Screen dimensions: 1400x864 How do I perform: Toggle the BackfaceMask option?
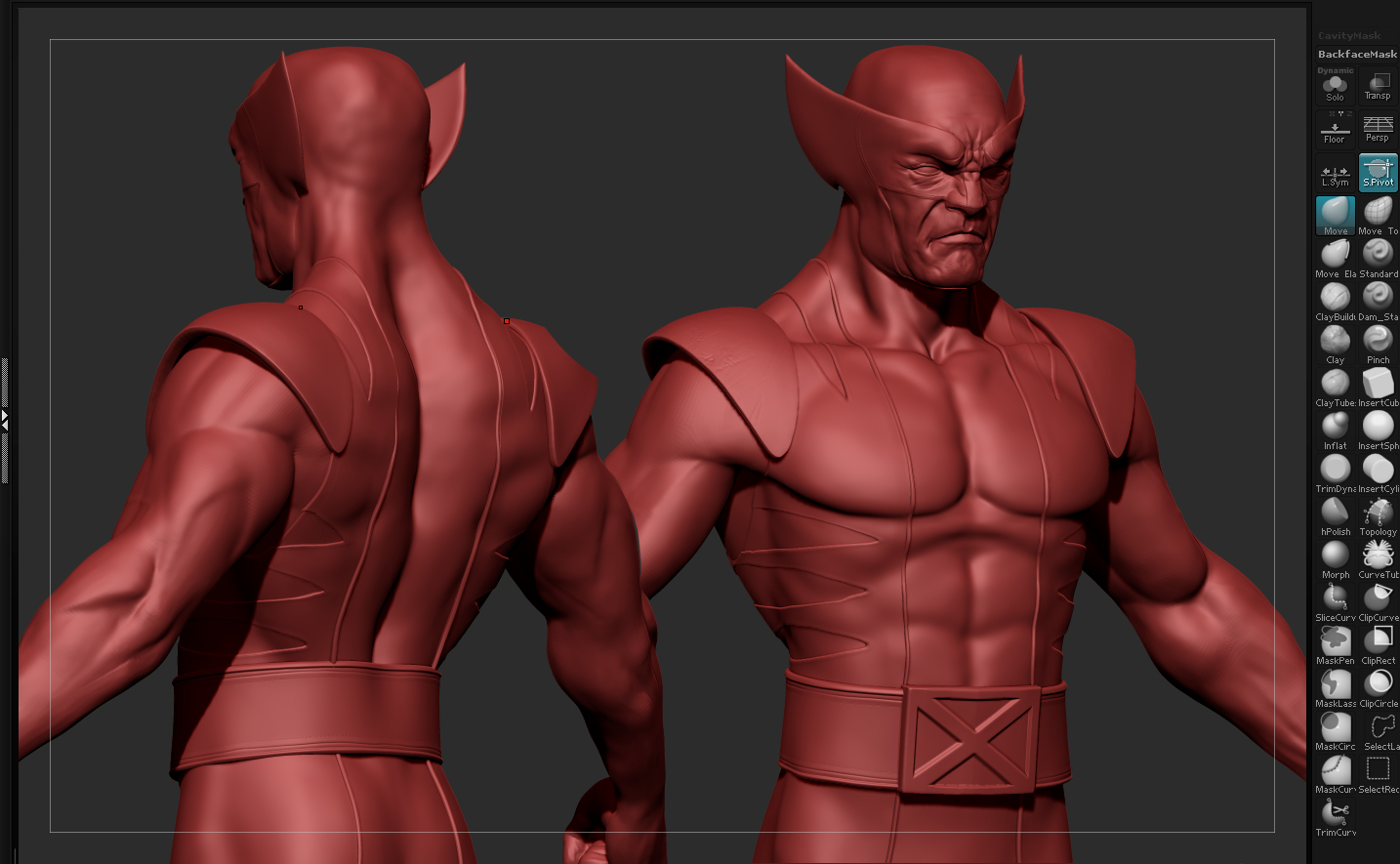coord(1357,55)
